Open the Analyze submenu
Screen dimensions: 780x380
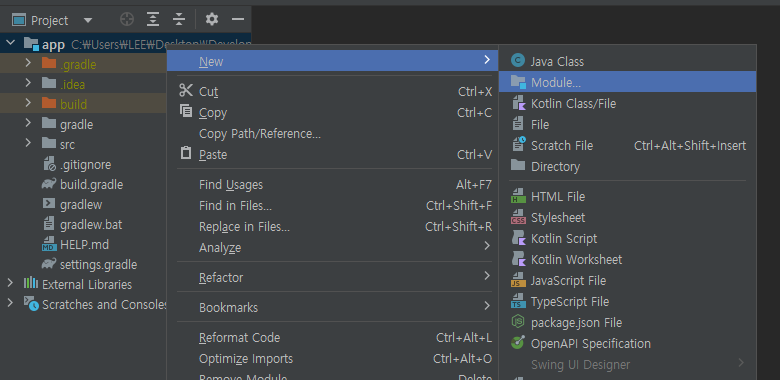(333, 247)
